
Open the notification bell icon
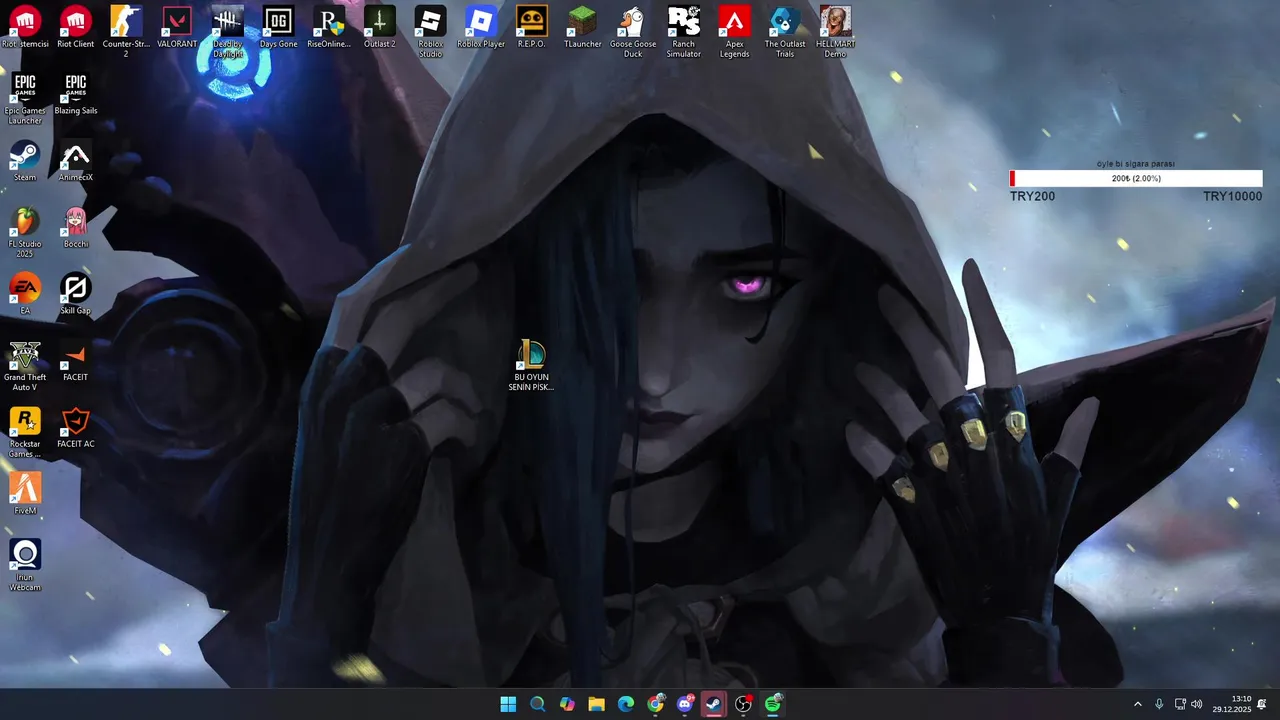[1262, 704]
